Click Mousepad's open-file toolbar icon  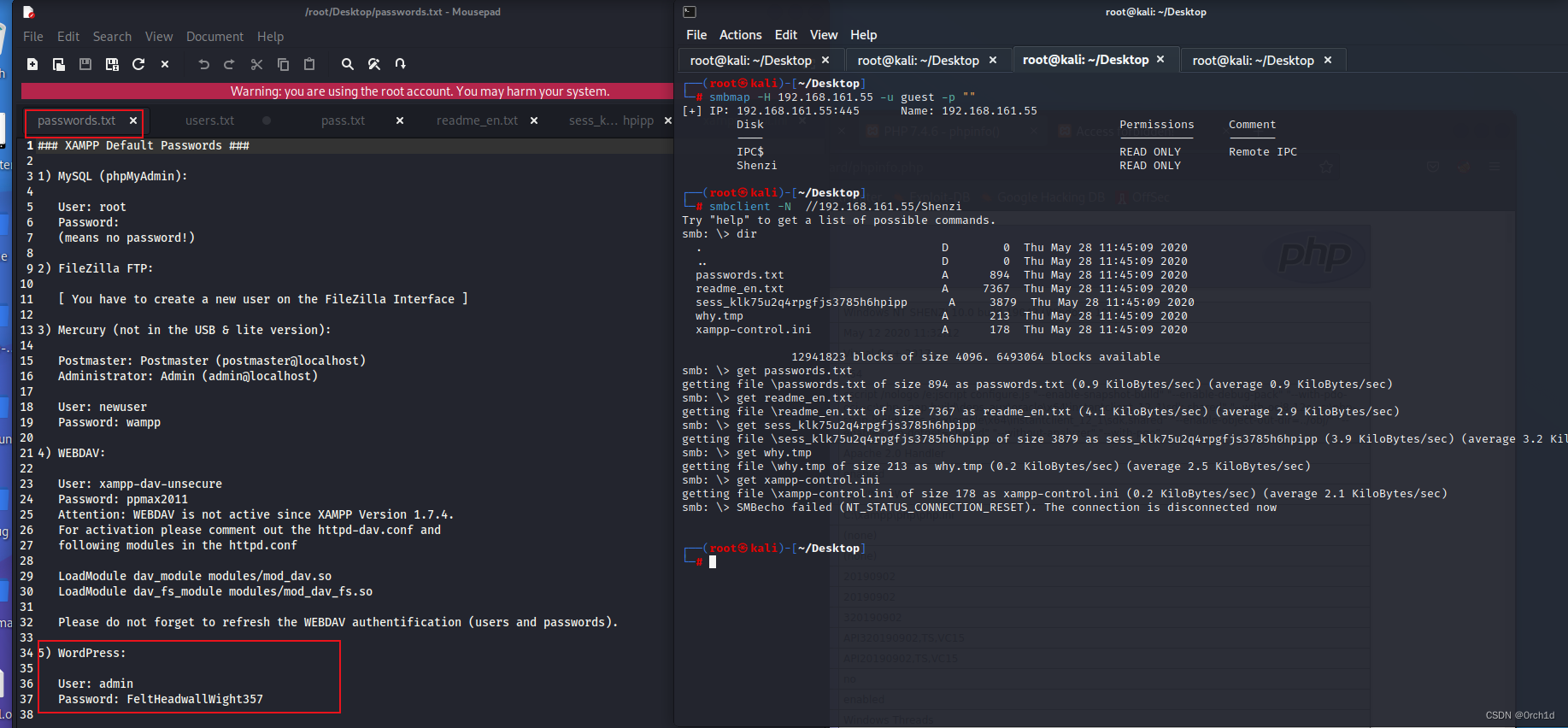(59, 64)
